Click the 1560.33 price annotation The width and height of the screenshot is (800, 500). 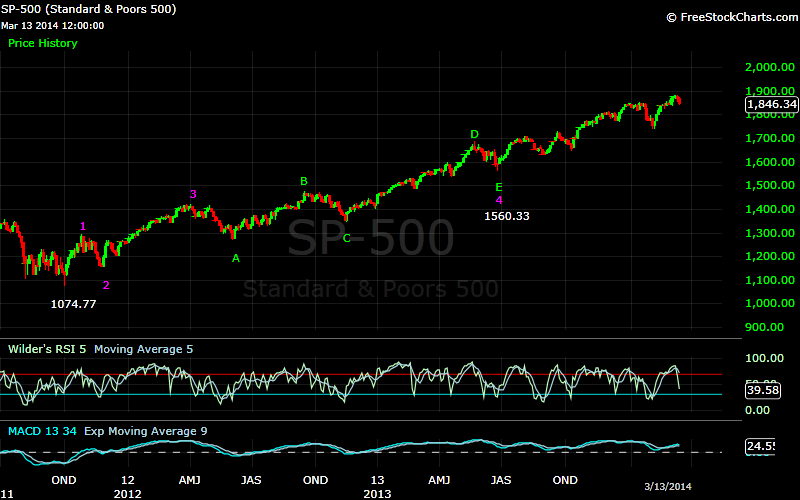click(x=507, y=216)
